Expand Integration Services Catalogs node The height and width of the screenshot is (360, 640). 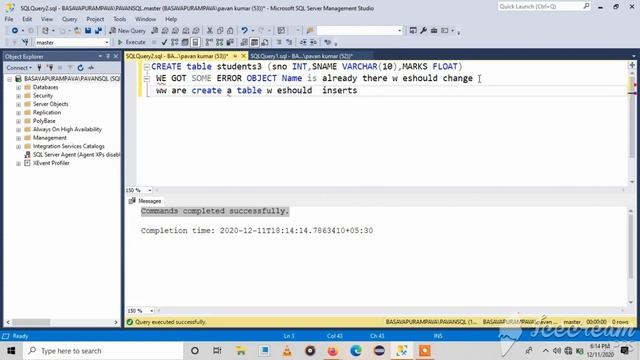pos(18,146)
